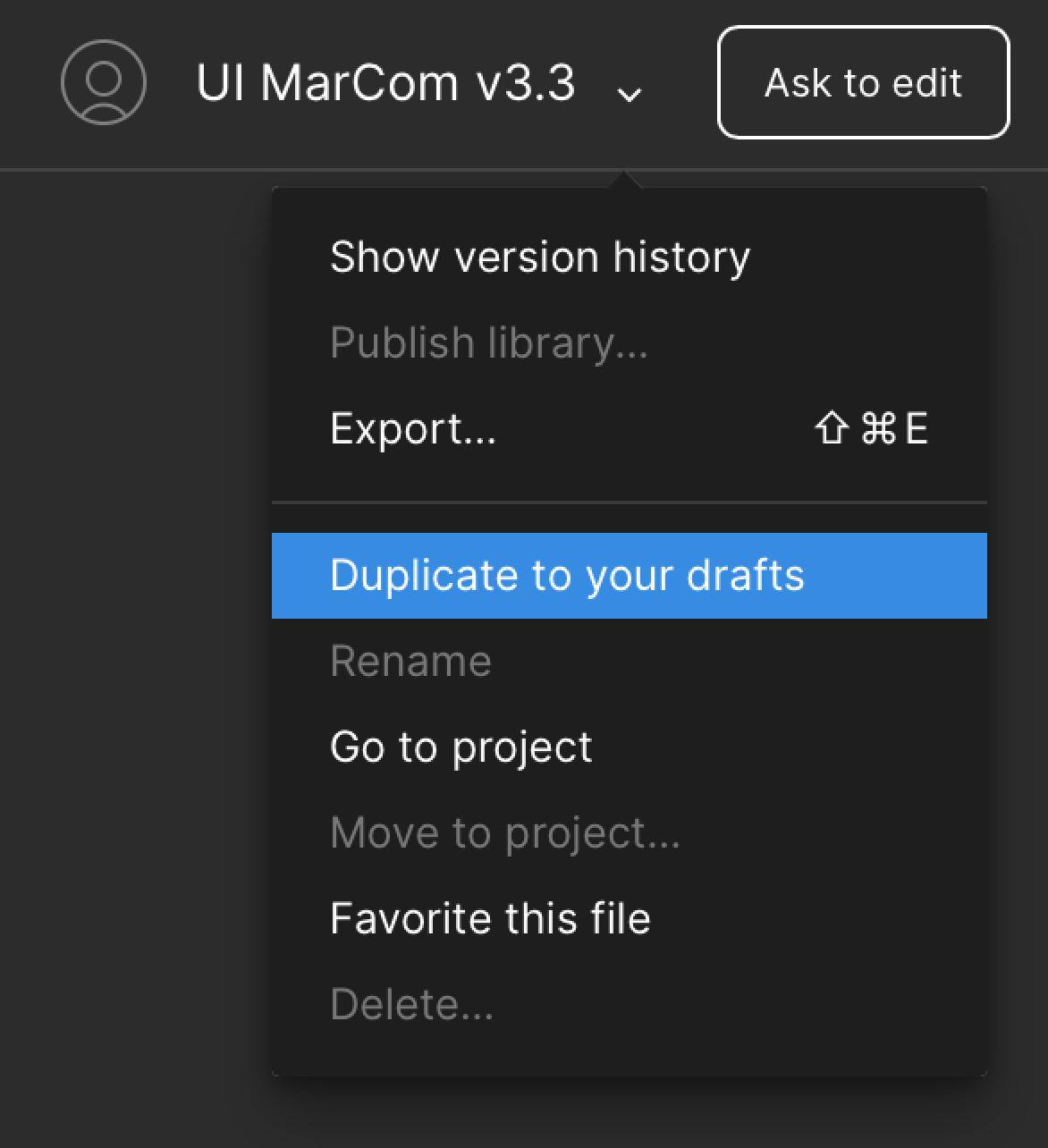Click the user avatar icon
This screenshot has width=1048, height=1148.
pyautogui.click(x=103, y=82)
